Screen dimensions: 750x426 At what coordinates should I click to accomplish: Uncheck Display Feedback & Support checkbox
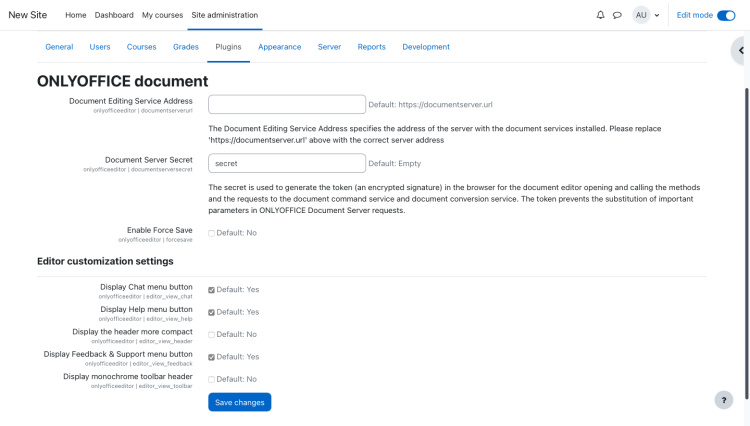pyautogui.click(x=211, y=357)
